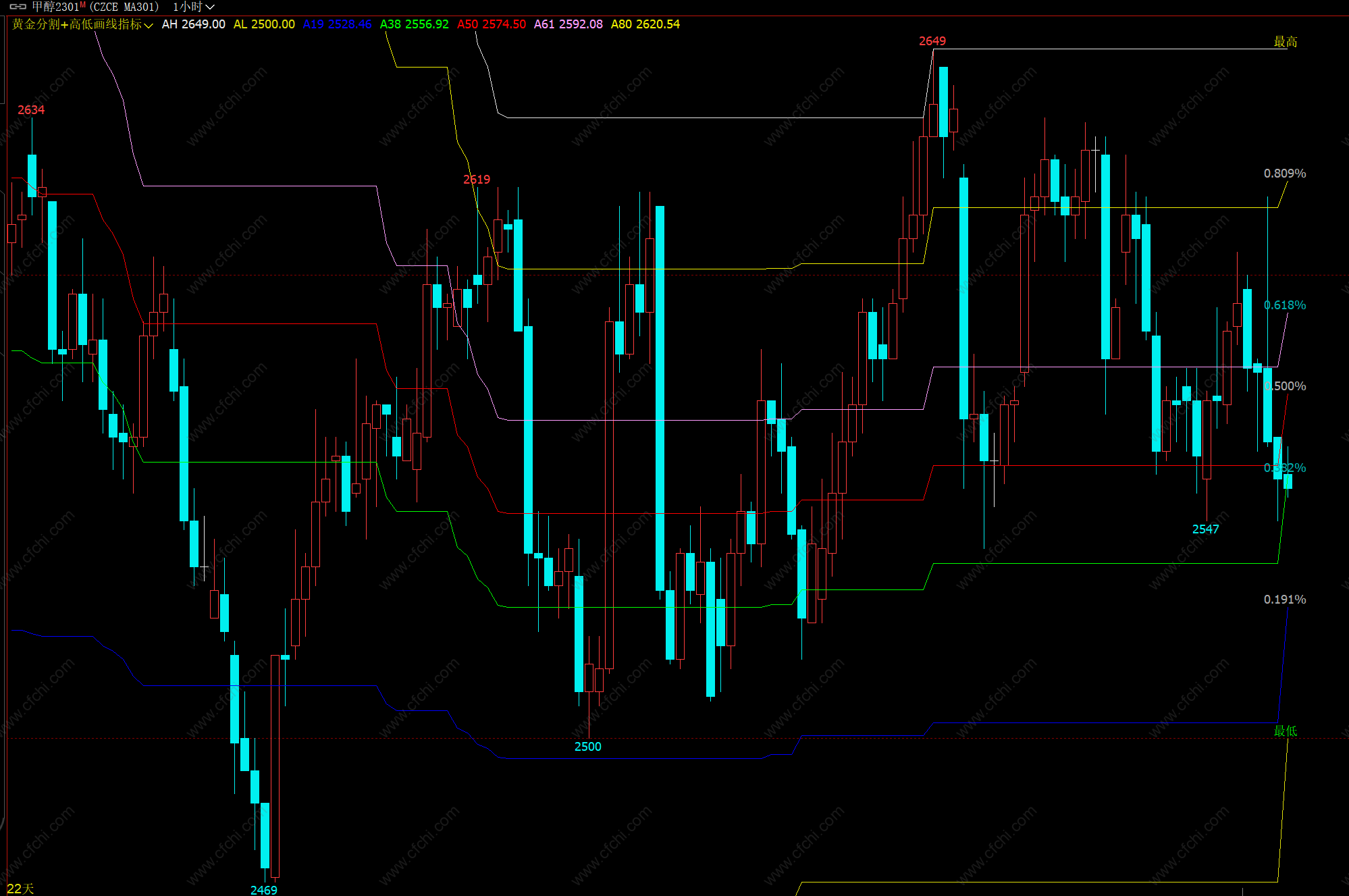Click the 2649 high price marker
1349x896 pixels.
[x=932, y=41]
